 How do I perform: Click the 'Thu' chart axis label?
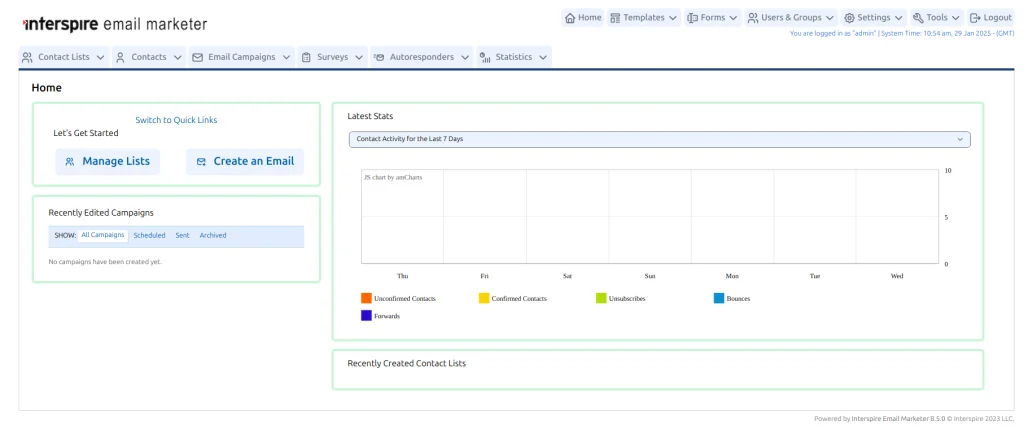403,276
